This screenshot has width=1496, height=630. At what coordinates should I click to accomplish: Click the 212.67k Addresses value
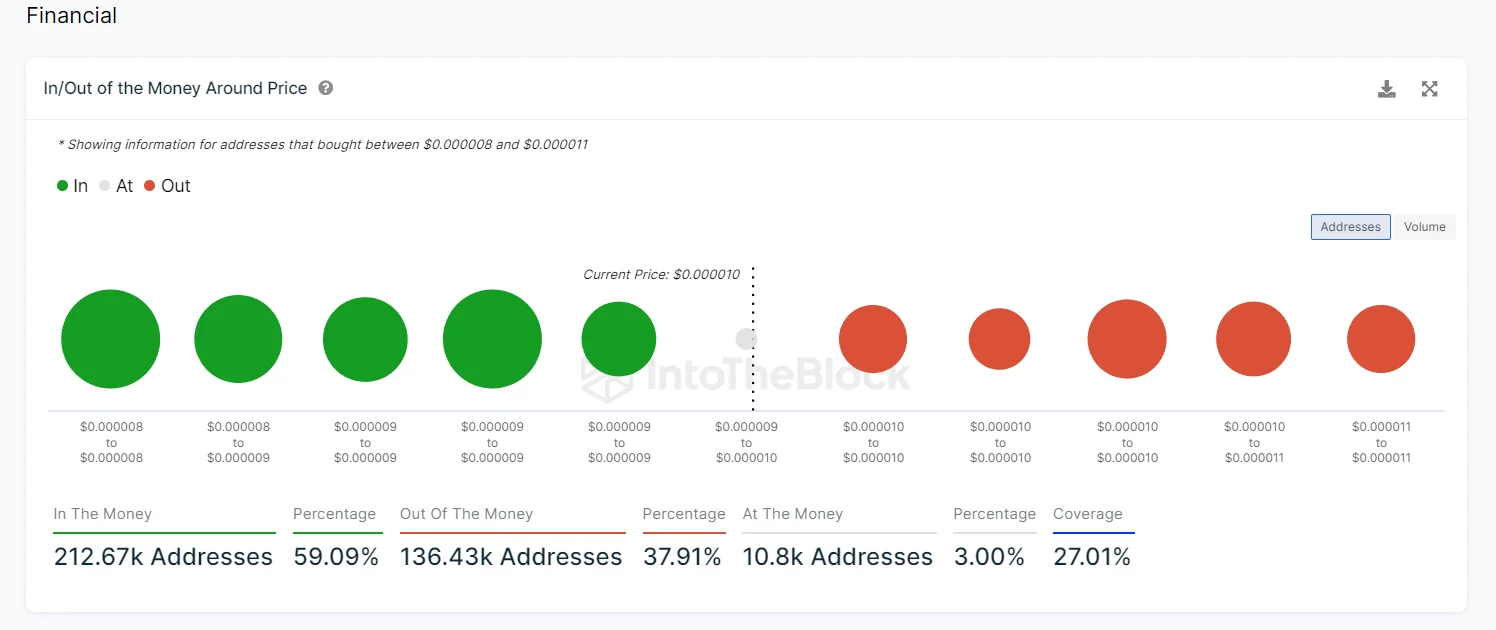click(163, 557)
